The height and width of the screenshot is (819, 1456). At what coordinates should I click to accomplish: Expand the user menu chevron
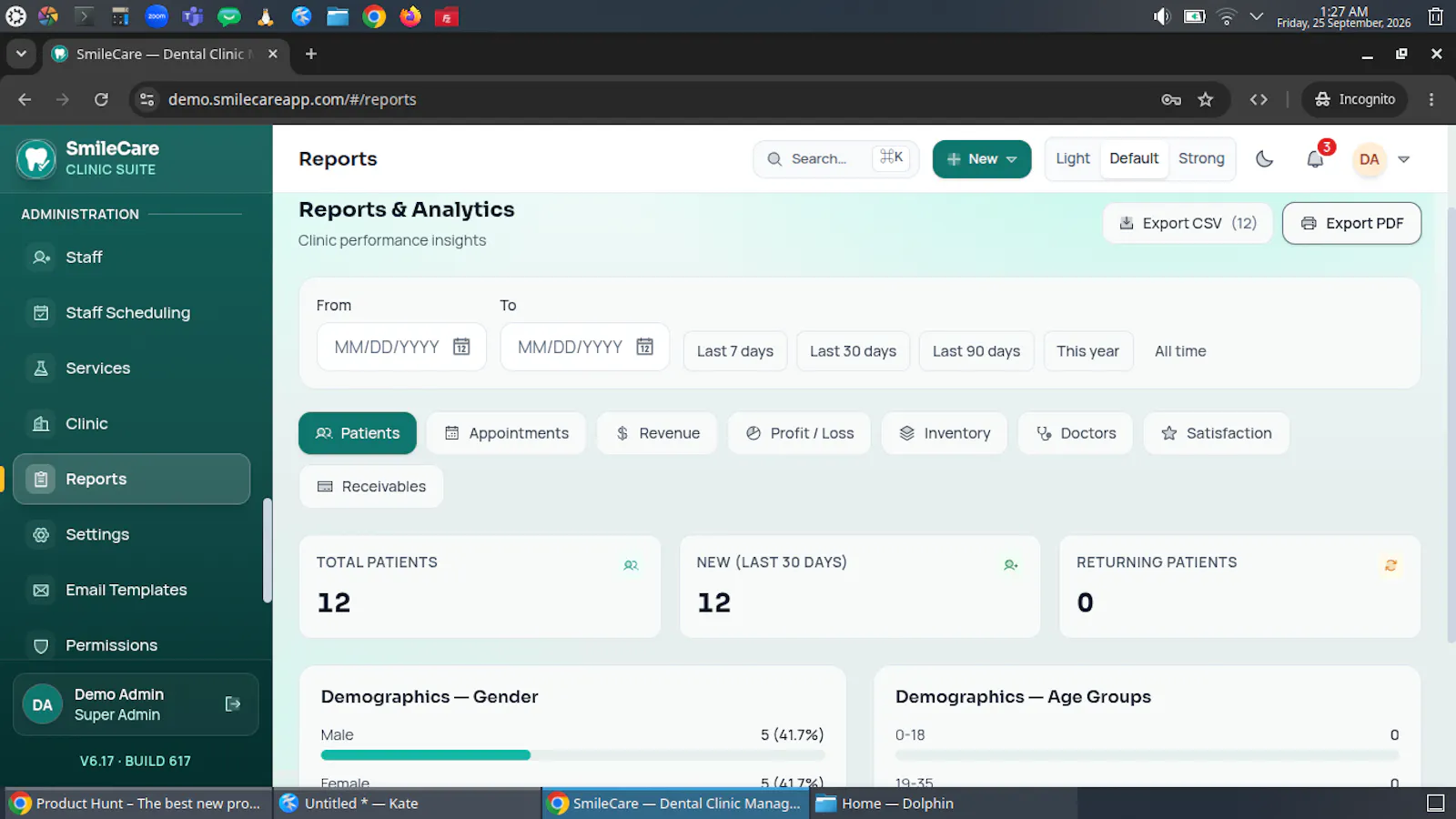pyautogui.click(x=1403, y=159)
